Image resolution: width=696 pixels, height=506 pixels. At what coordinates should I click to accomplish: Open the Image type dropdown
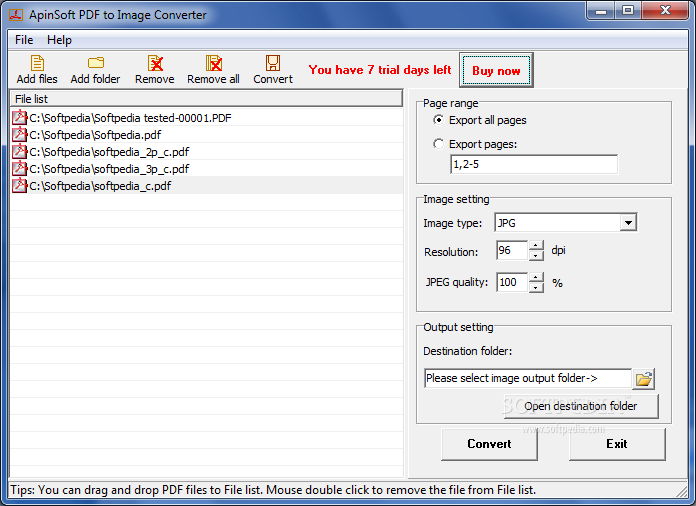click(x=628, y=223)
